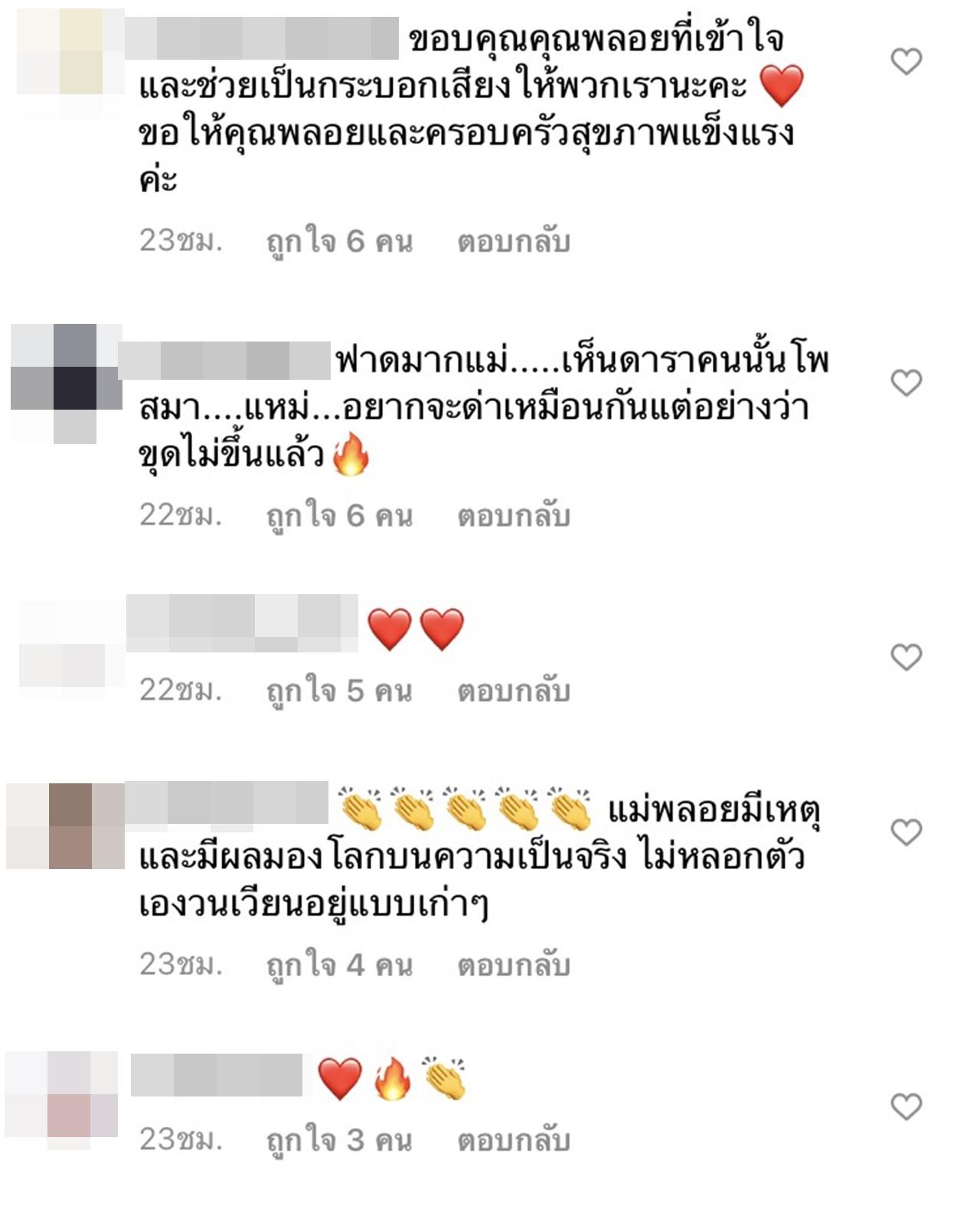Show the 3 likes on last comment
Viewport: 980px width, 1206px height.
(x=339, y=1140)
